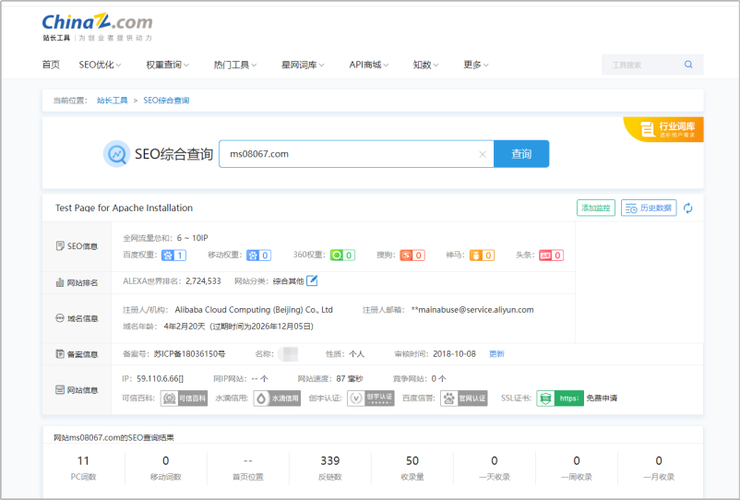The height and width of the screenshot is (500, 740).
Task: Click the 水滴信用 badge
Action: coord(277,398)
